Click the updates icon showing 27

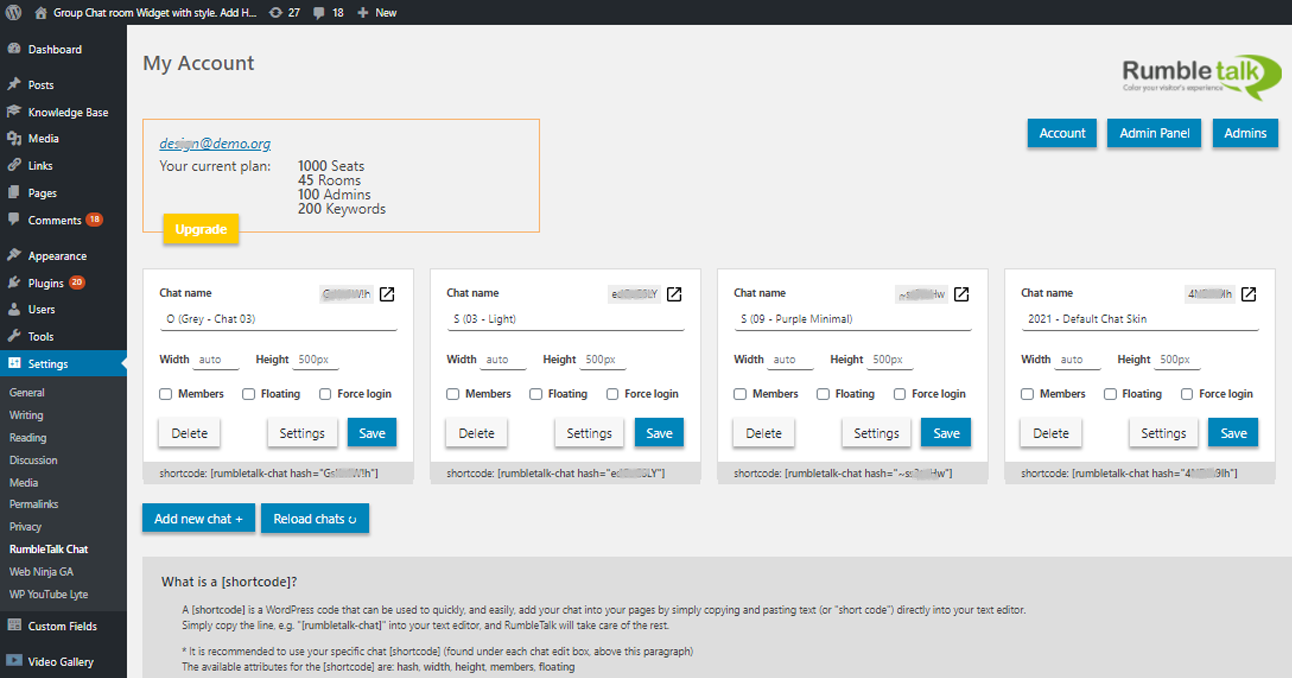click(x=284, y=12)
